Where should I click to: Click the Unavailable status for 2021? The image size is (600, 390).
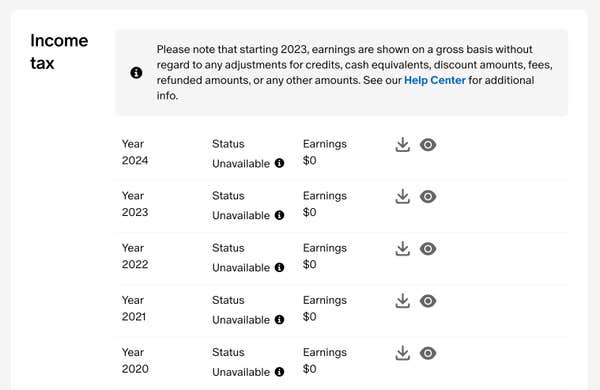tap(241, 320)
